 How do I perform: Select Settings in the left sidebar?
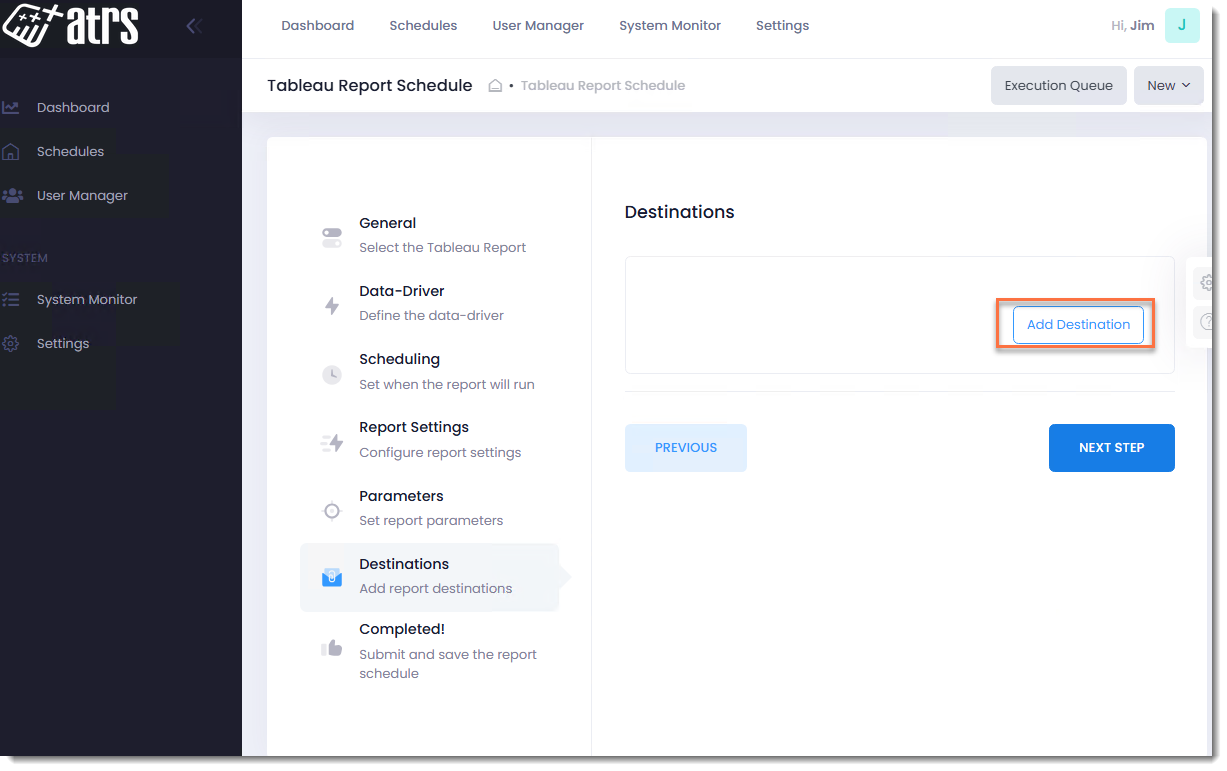click(x=63, y=343)
